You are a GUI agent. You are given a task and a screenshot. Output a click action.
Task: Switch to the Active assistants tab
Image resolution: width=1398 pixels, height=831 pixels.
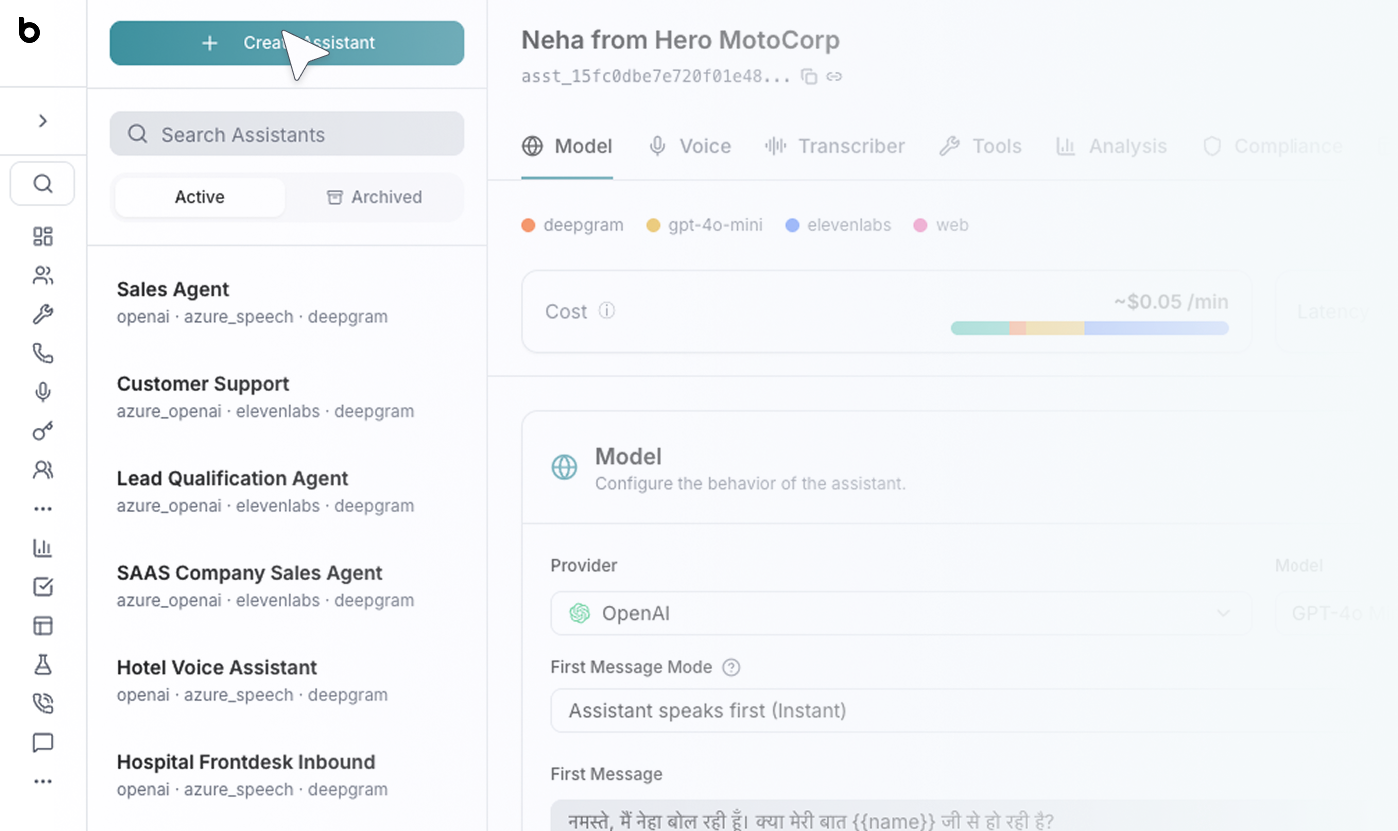tap(200, 197)
